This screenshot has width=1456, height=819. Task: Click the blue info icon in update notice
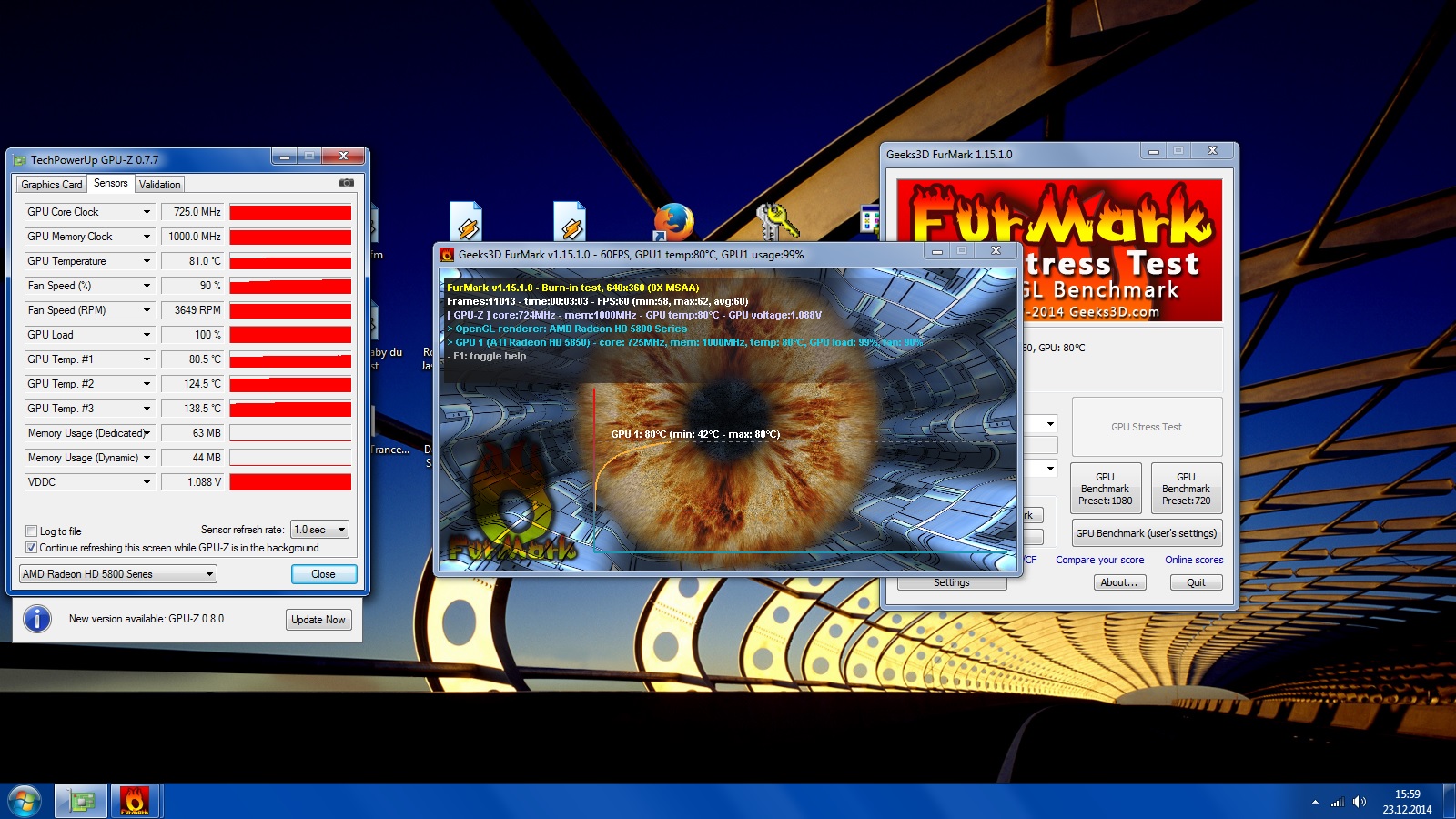click(x=37, y=619)
